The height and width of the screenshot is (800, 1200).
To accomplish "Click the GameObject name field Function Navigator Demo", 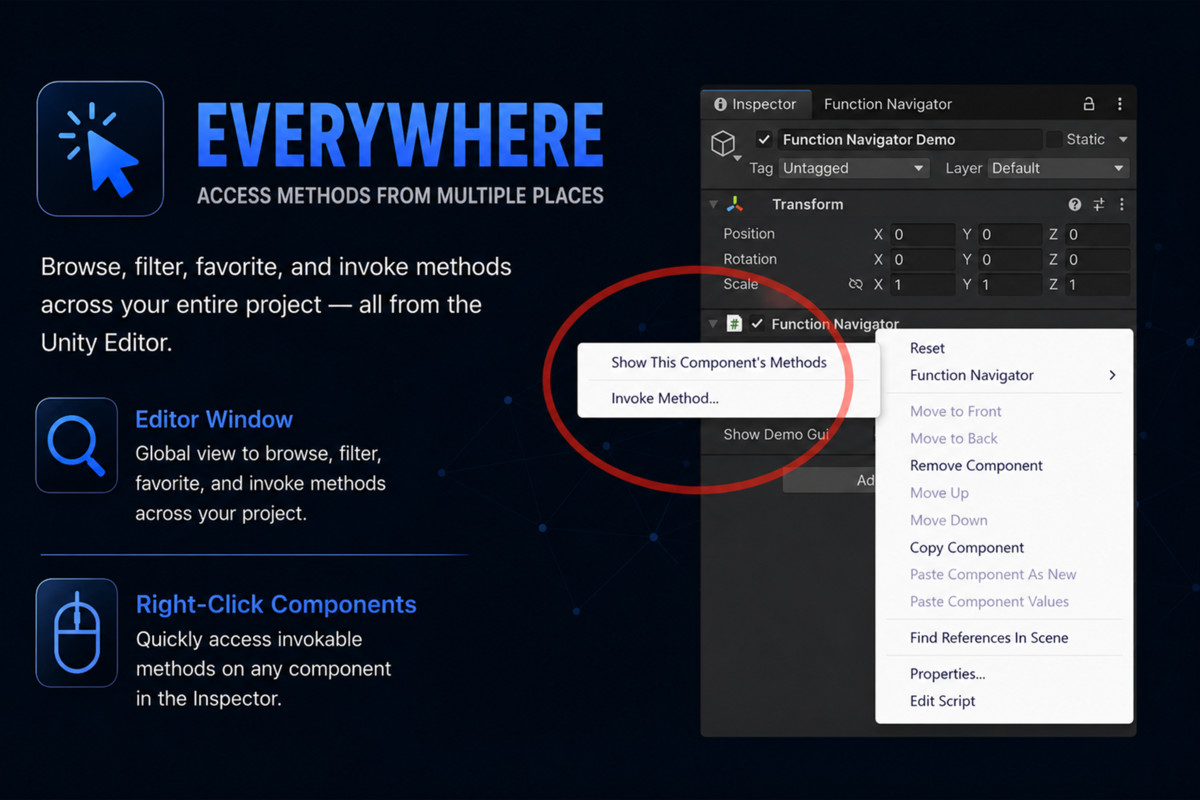I will 908,139.
